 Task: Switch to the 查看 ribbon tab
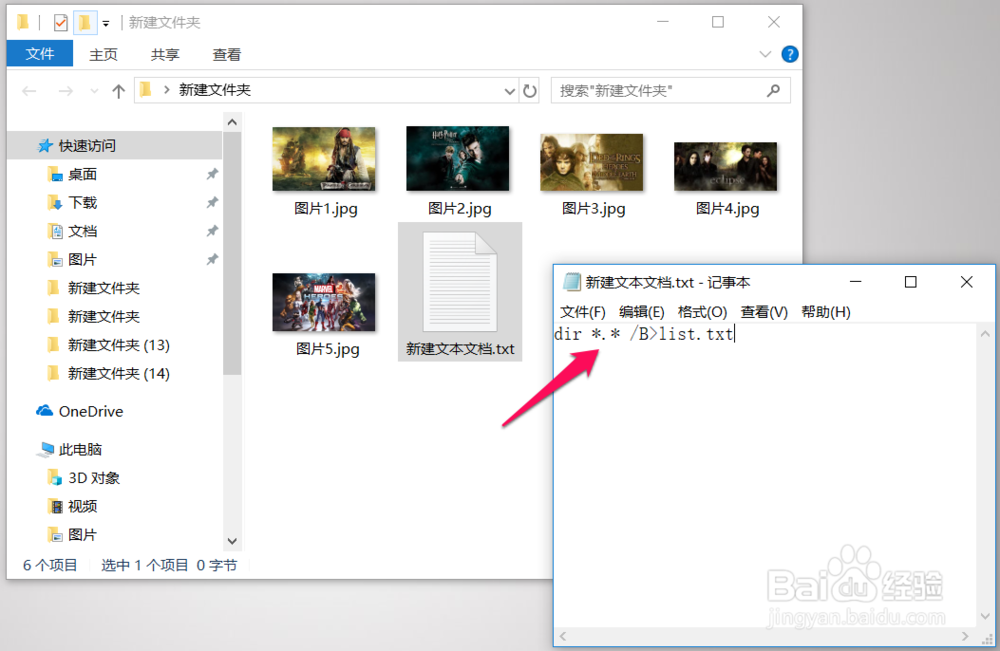pyautogui.click(x=226, y=55)
